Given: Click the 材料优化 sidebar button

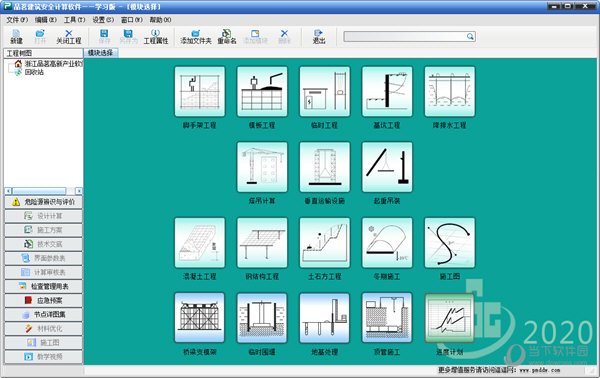Looking at the screenshot, I should [x=43, y=329].
